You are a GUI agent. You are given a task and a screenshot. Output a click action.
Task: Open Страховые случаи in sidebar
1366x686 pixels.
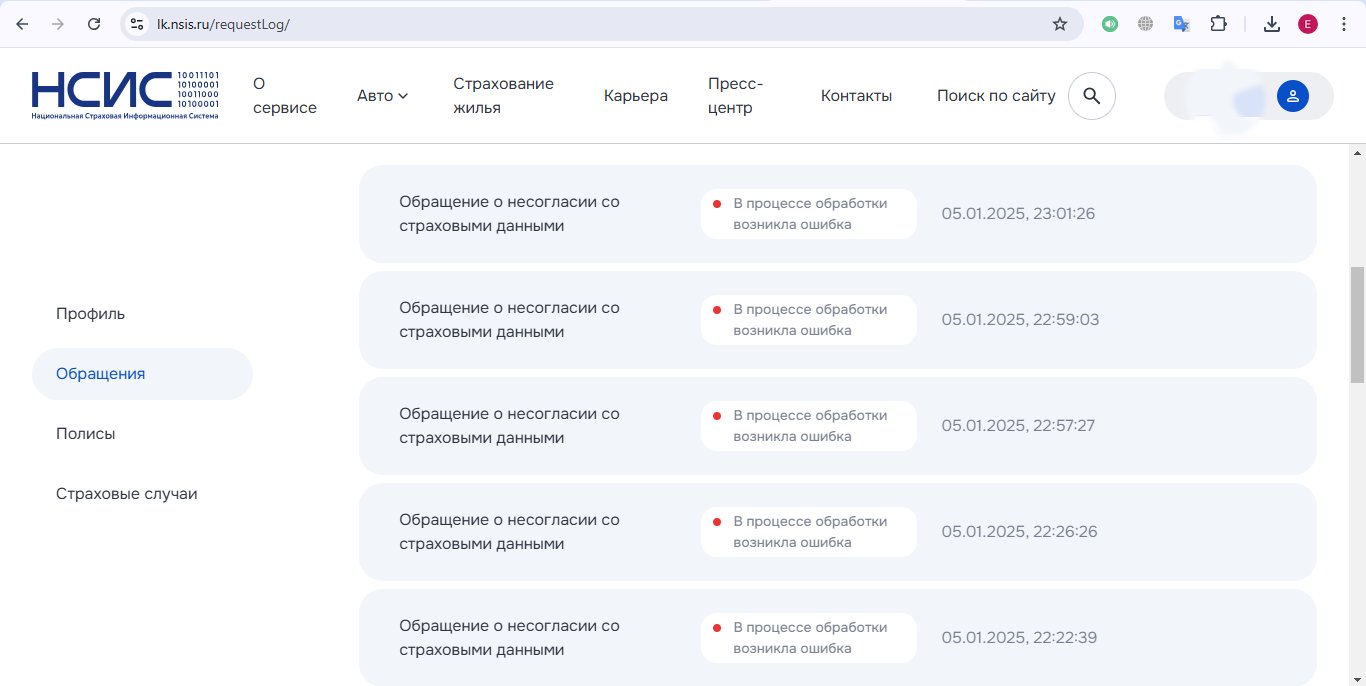126,494
